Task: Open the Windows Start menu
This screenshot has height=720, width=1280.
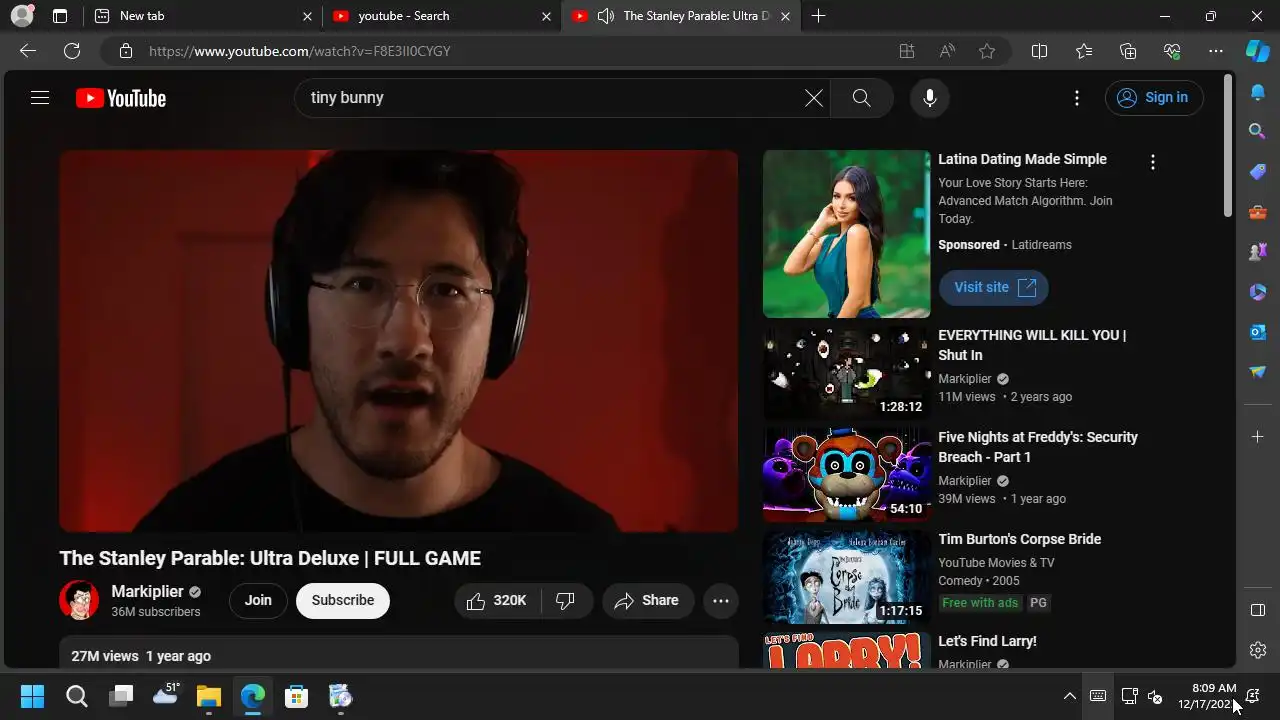Action: pos(33,696)
